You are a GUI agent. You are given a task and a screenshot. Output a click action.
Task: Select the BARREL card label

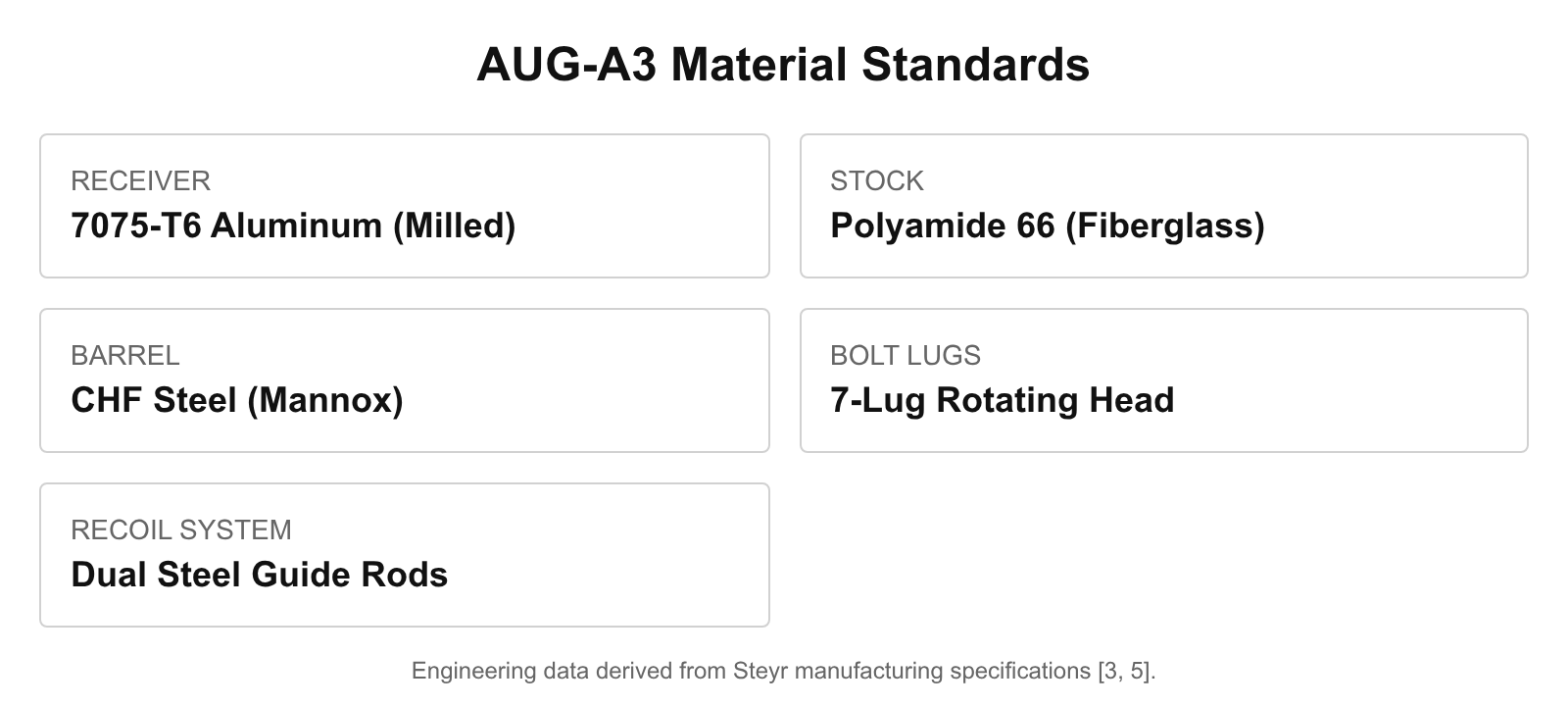(x=124, y=355)
